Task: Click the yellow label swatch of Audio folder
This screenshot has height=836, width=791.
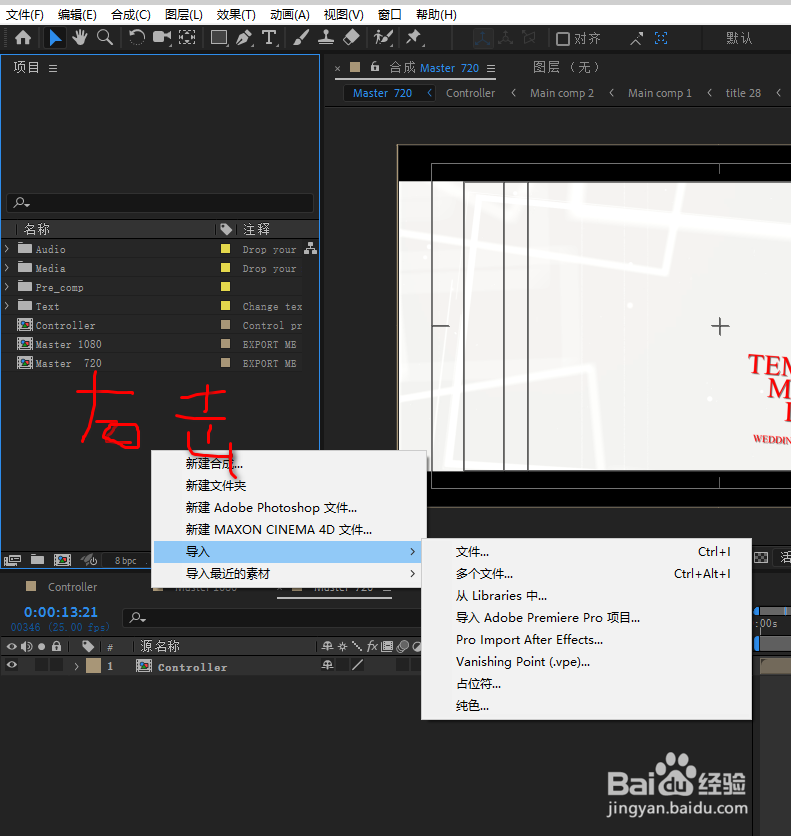Action: pos(225,248)
